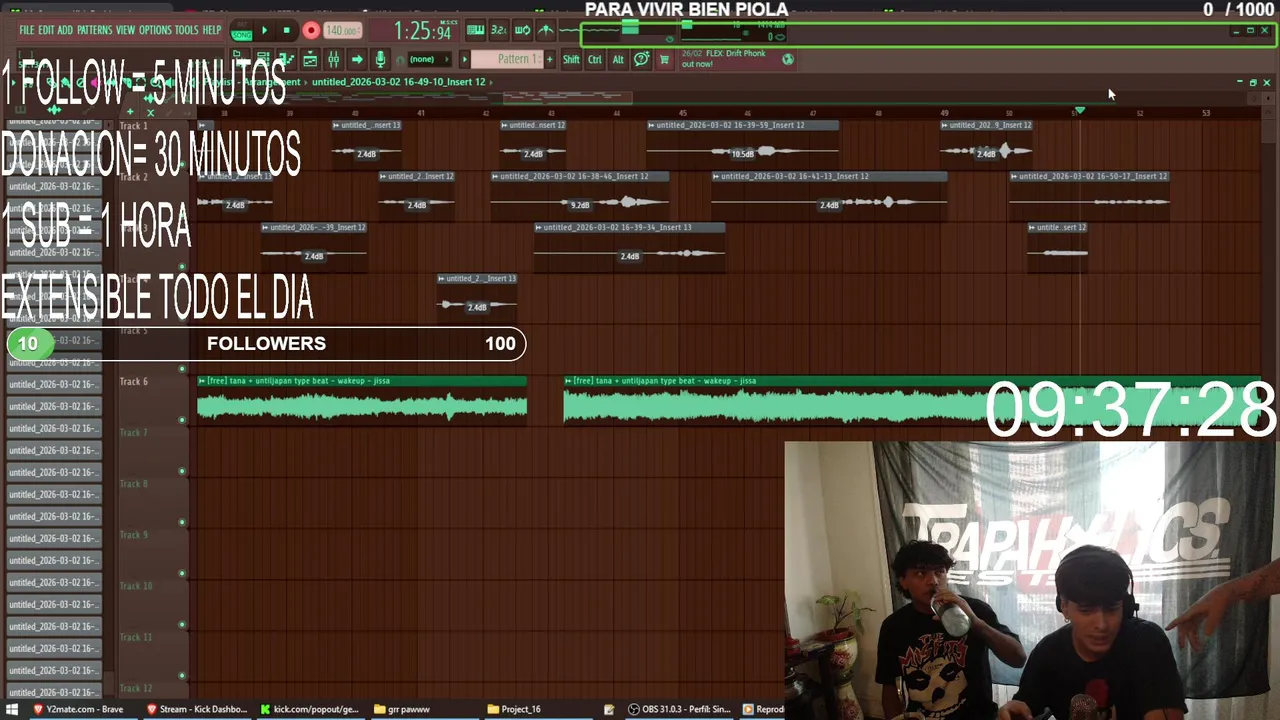
Task: Click the globe icon in news panel
Action: (x=787, y=59)
